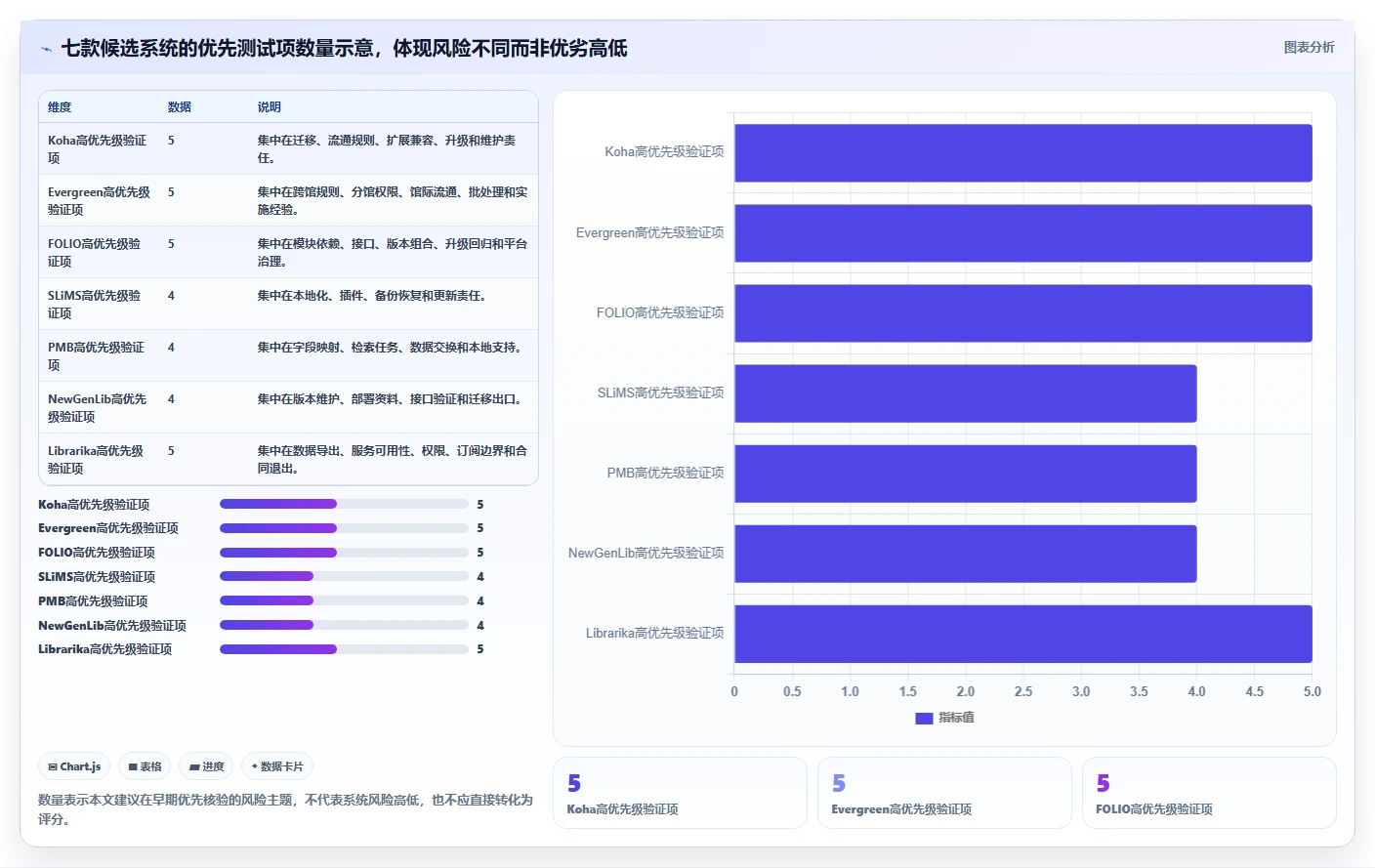Open the Evergreen高优先级验证项 data card
The height and width of the screenshot is (868, 1375).
944,793
